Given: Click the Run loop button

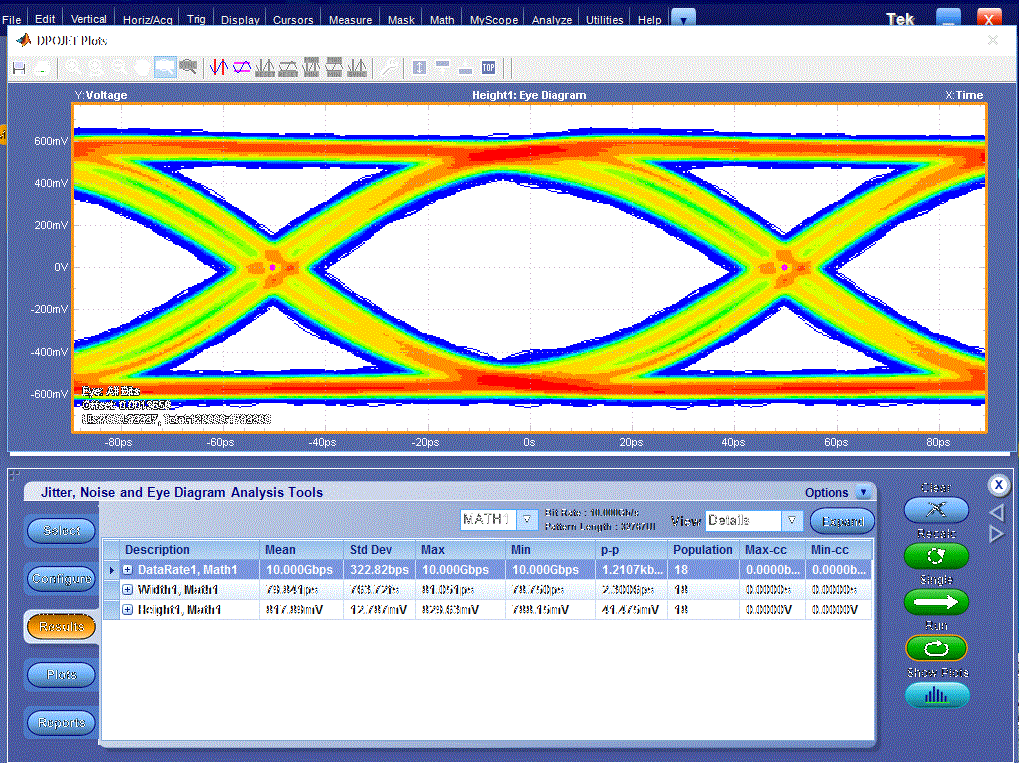Looking at the screenshot, I should [x=936, y=648].
